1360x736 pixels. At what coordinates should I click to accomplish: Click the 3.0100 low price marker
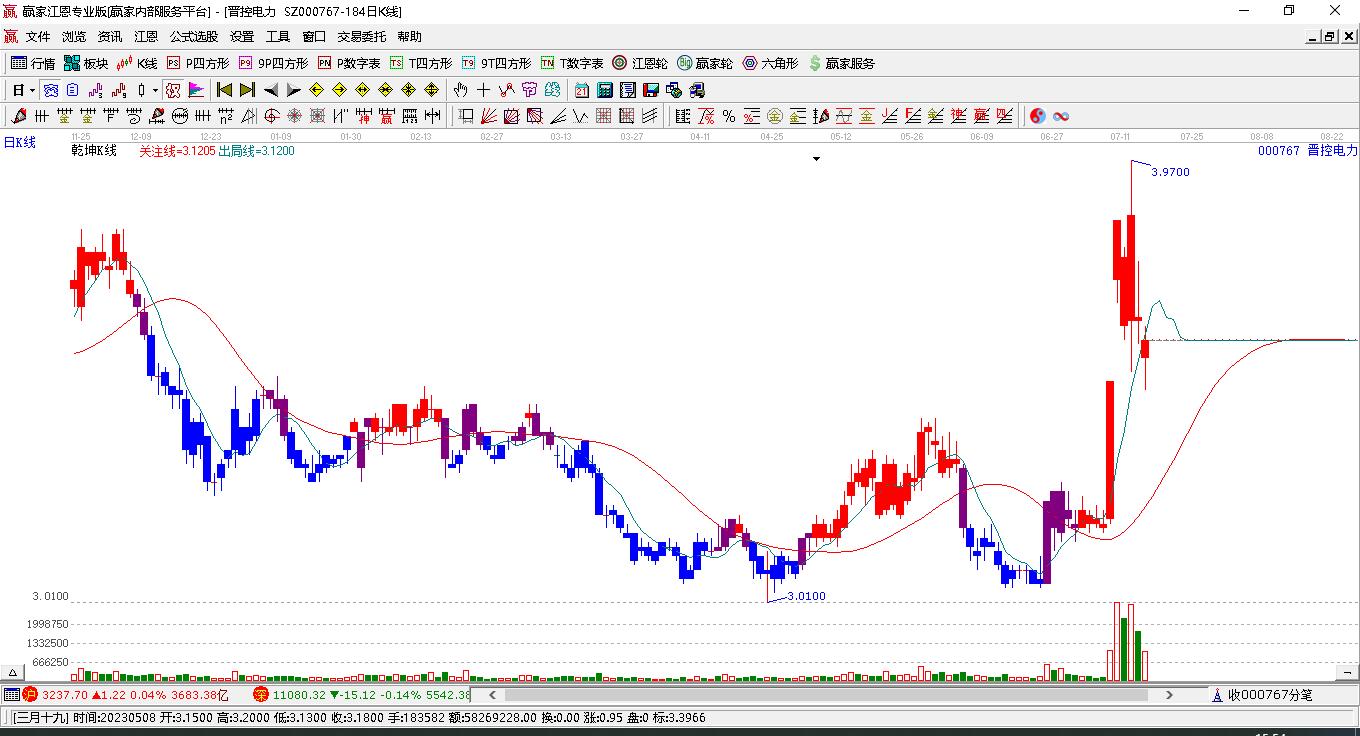click(807, 596)
